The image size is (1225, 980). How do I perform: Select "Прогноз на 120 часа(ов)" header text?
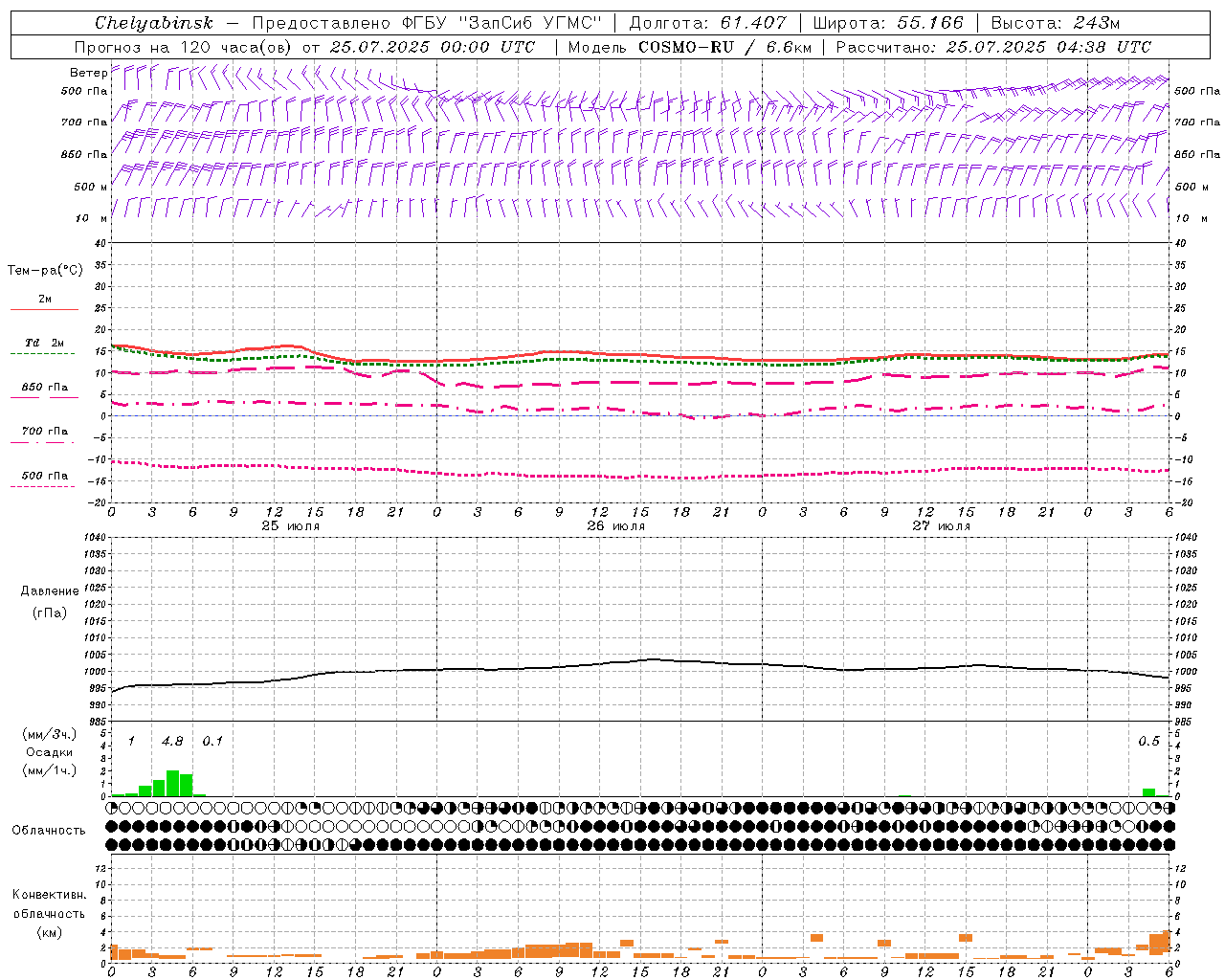184,47
